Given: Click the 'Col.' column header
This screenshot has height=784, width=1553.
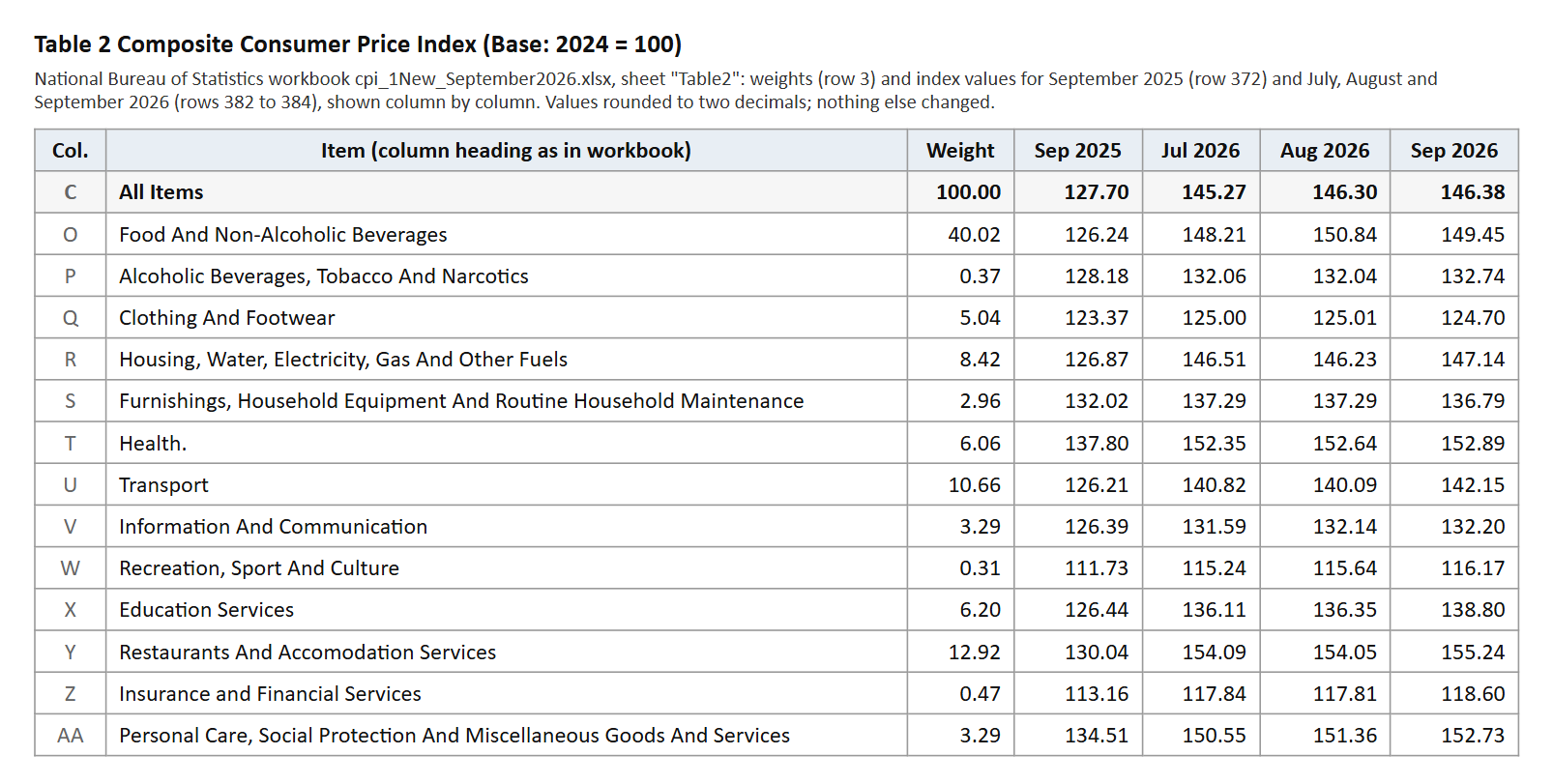Looking at the screenshot, I should coord(71,151).
